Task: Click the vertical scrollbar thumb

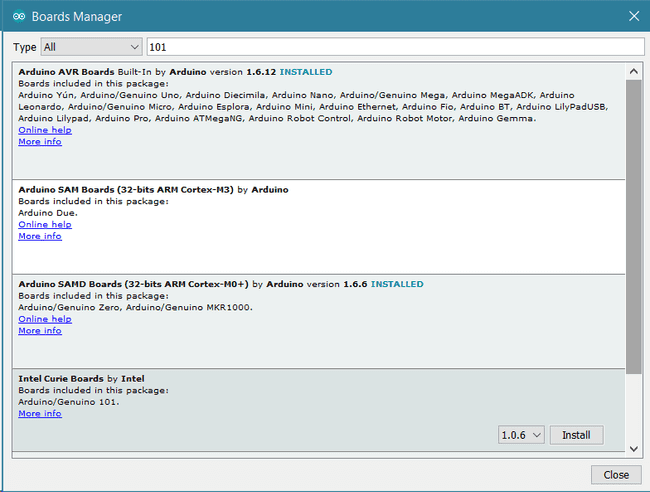Action: [633, 227]
